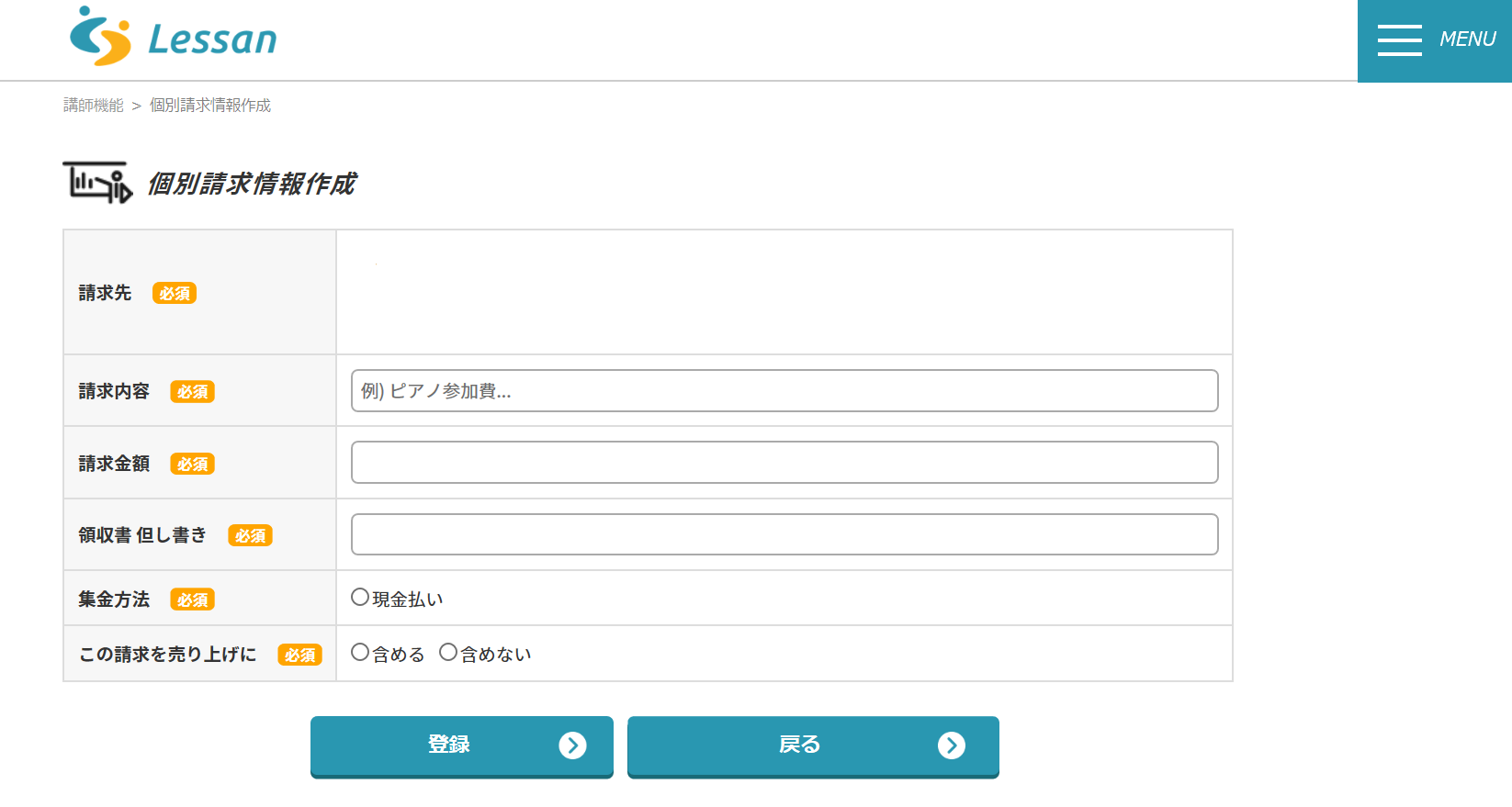Select the 含める radio option

pyautogui.click(x=360, y=652)
